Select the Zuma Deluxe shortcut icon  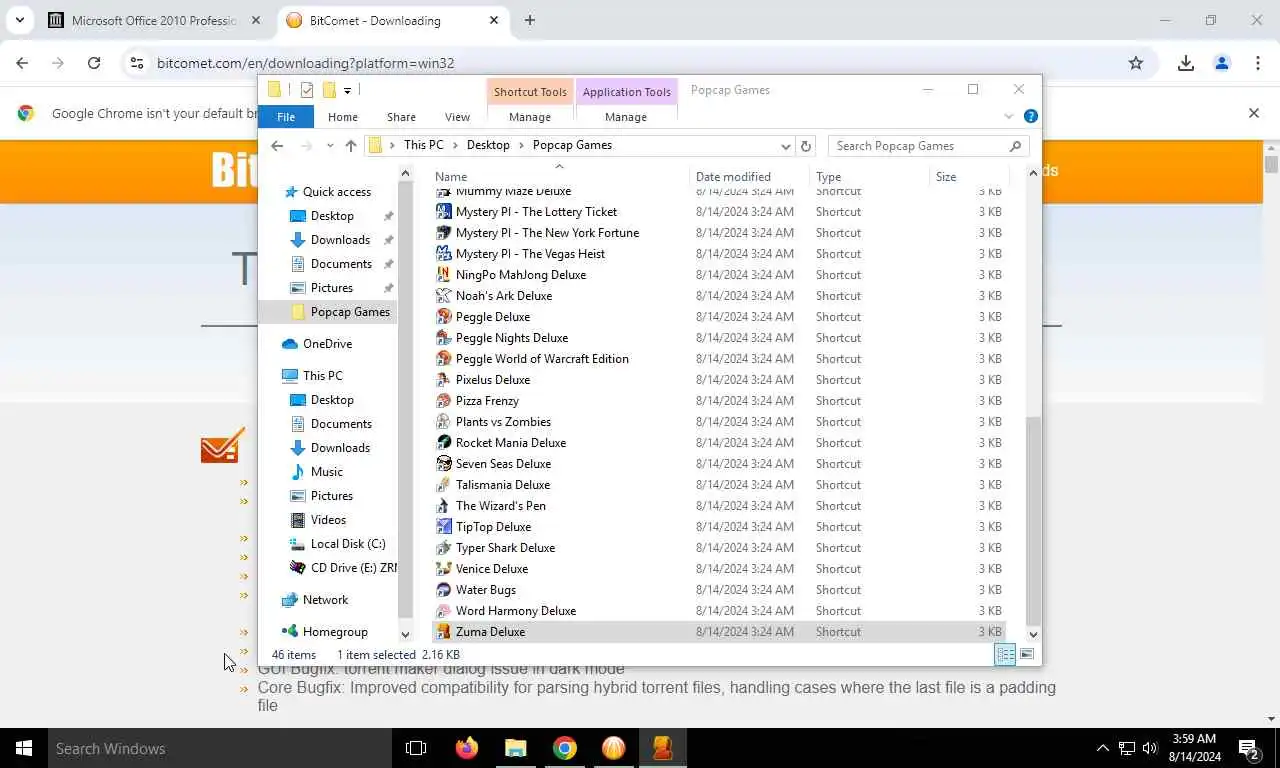click(444, 632)
